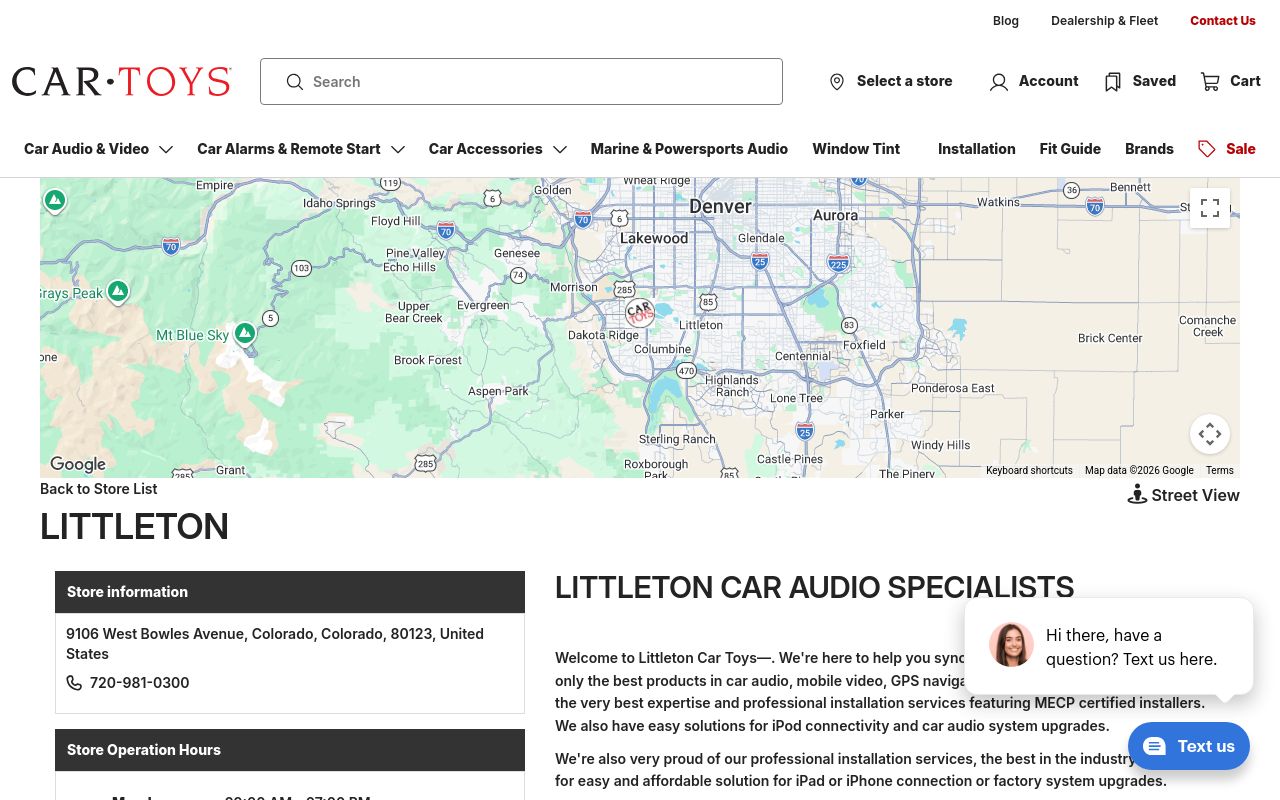1280x800 pixels.
Task: Click Denver label on the map
Action: coord(720,206)
